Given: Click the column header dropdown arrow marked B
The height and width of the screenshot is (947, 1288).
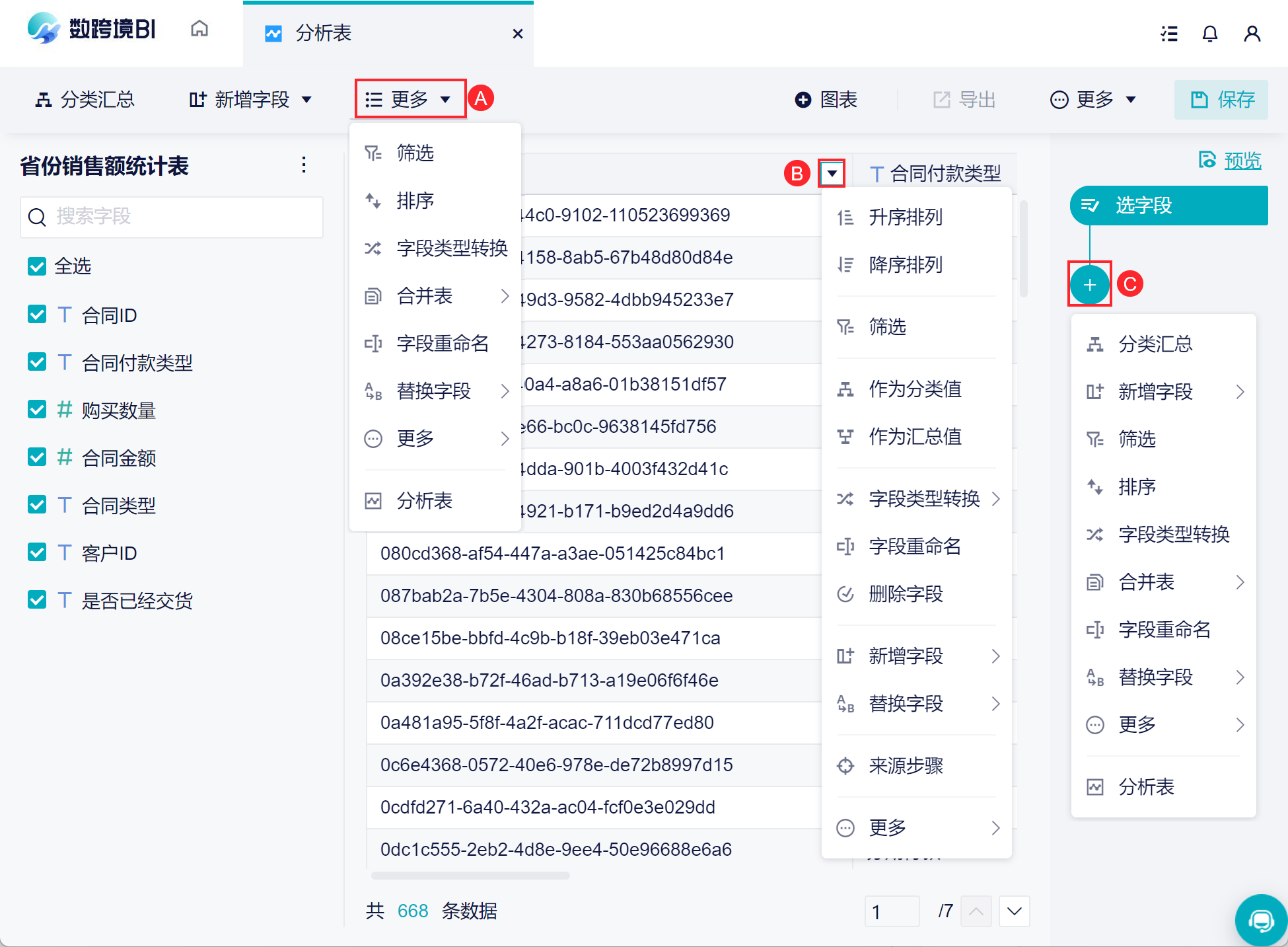Looking at the screenshot, I should click(x=832, y=174).
